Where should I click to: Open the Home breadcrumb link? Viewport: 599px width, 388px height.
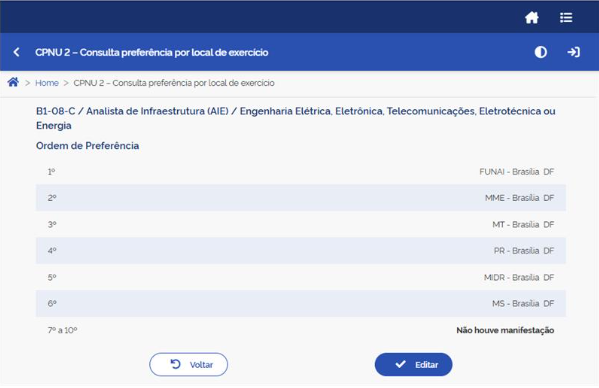click(x=47, y=83)
